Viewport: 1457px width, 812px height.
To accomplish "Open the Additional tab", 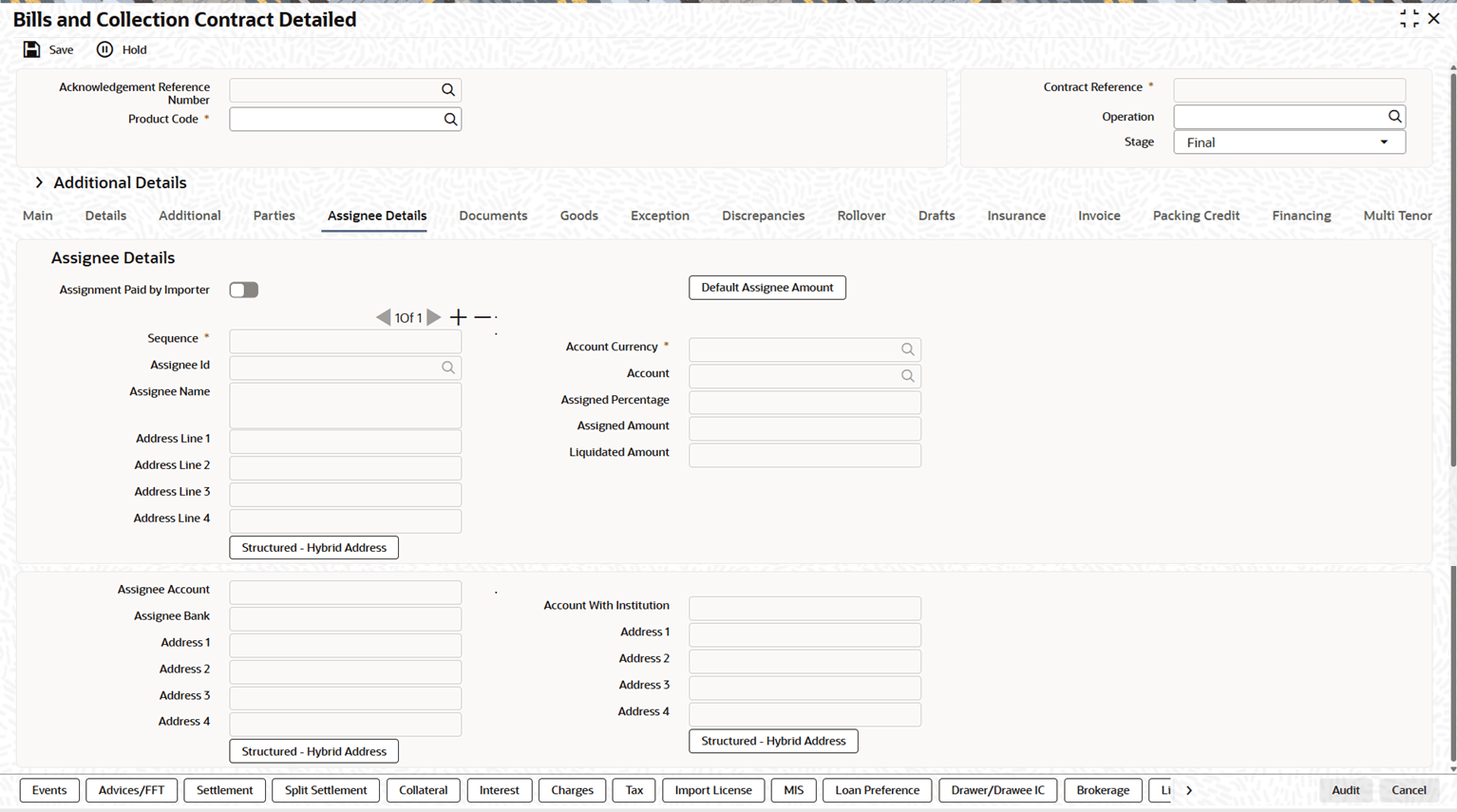I will [x=190, y=216].
